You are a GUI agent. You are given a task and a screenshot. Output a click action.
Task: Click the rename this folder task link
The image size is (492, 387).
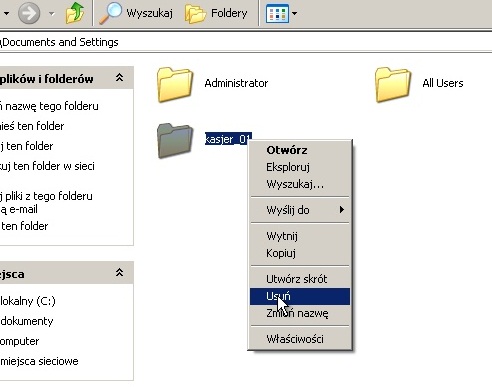click(x=49, y=106)
